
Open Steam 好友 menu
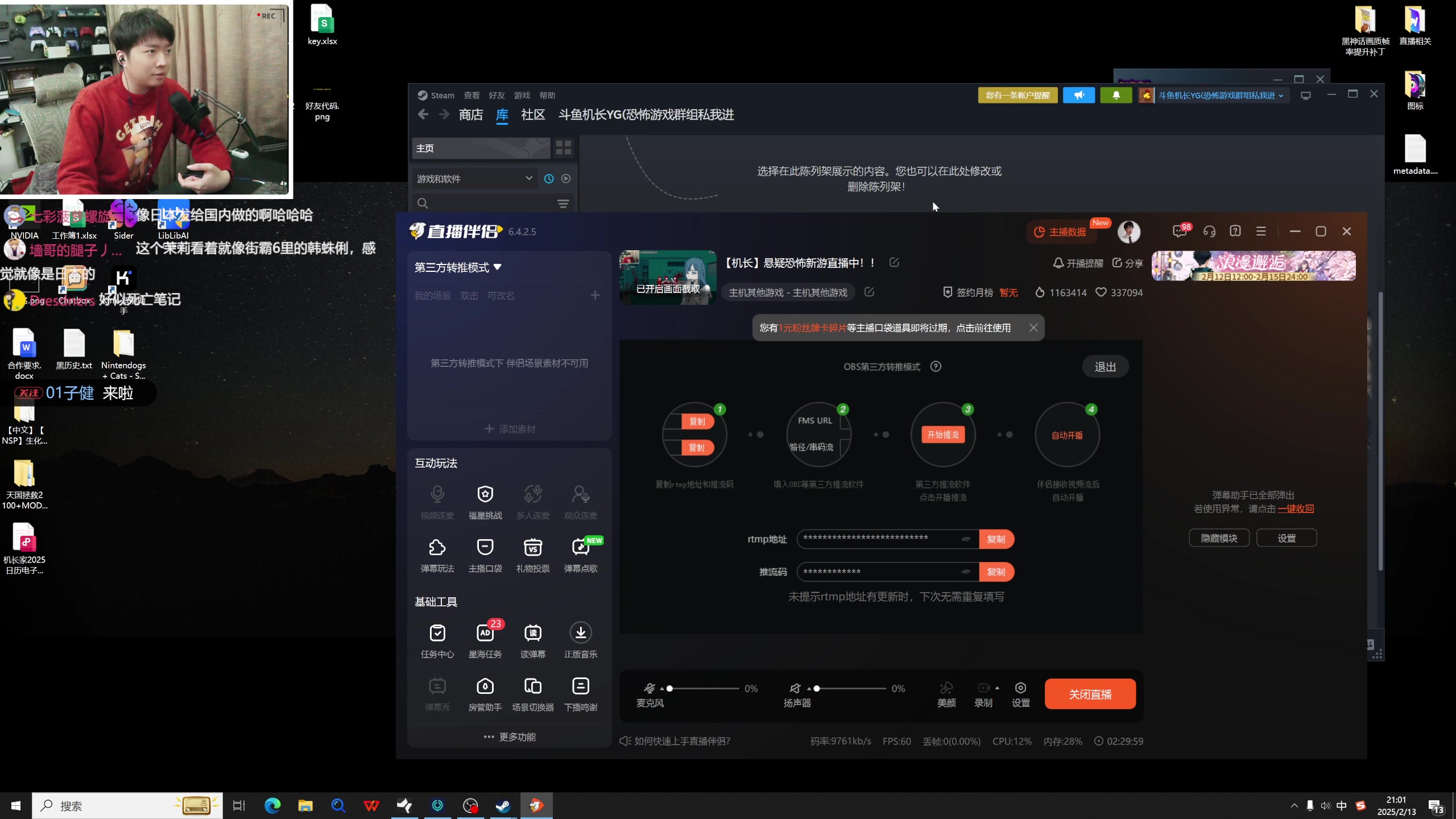coord(497,95)
